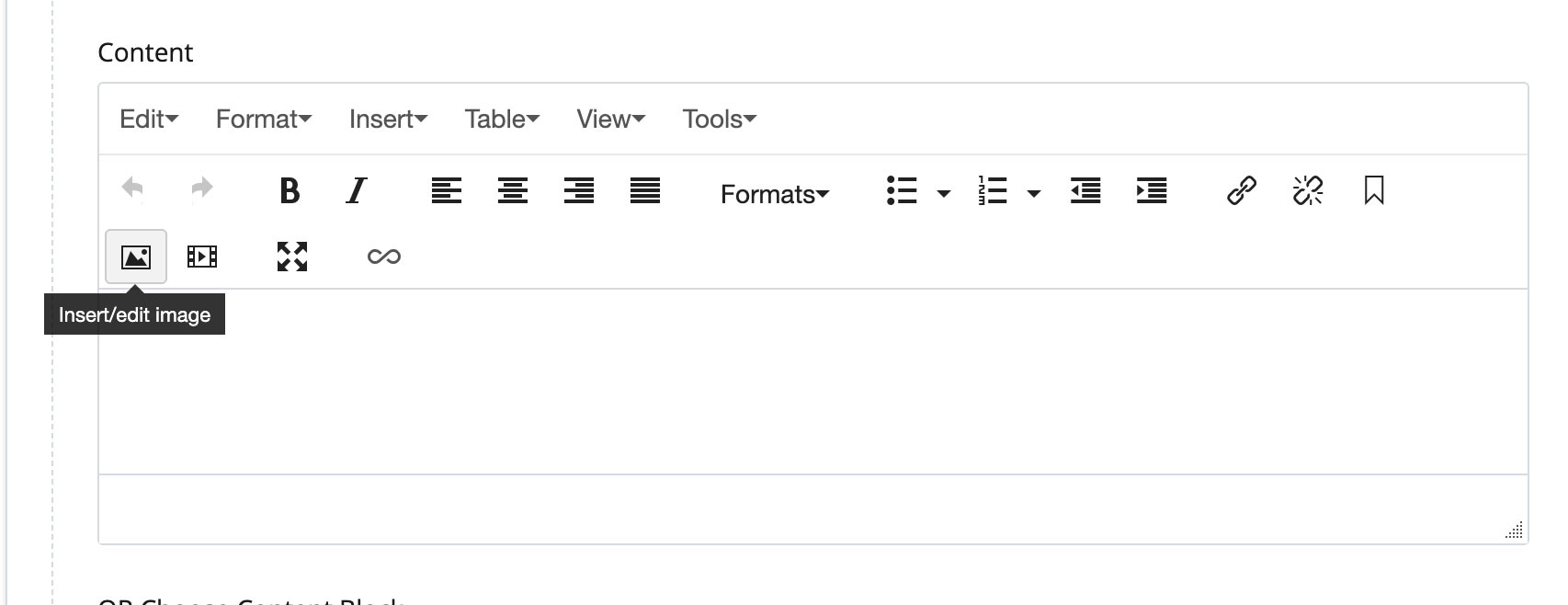1568x605 pixels.
Task: Select the infinity permanent link icon
Action: pos(383,257)
